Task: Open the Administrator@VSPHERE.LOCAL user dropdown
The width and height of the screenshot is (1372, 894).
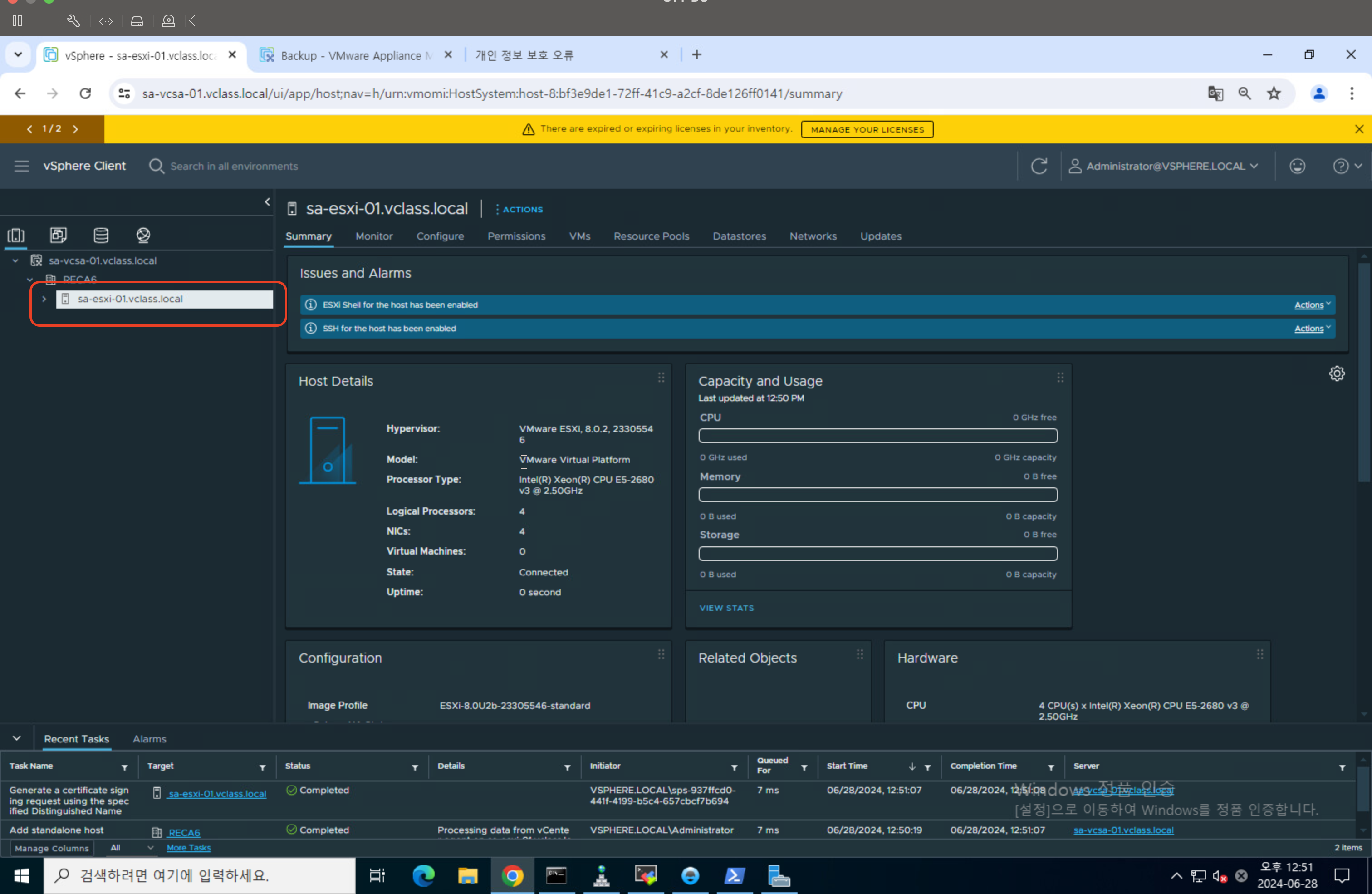Action: tap(1165, 166)
